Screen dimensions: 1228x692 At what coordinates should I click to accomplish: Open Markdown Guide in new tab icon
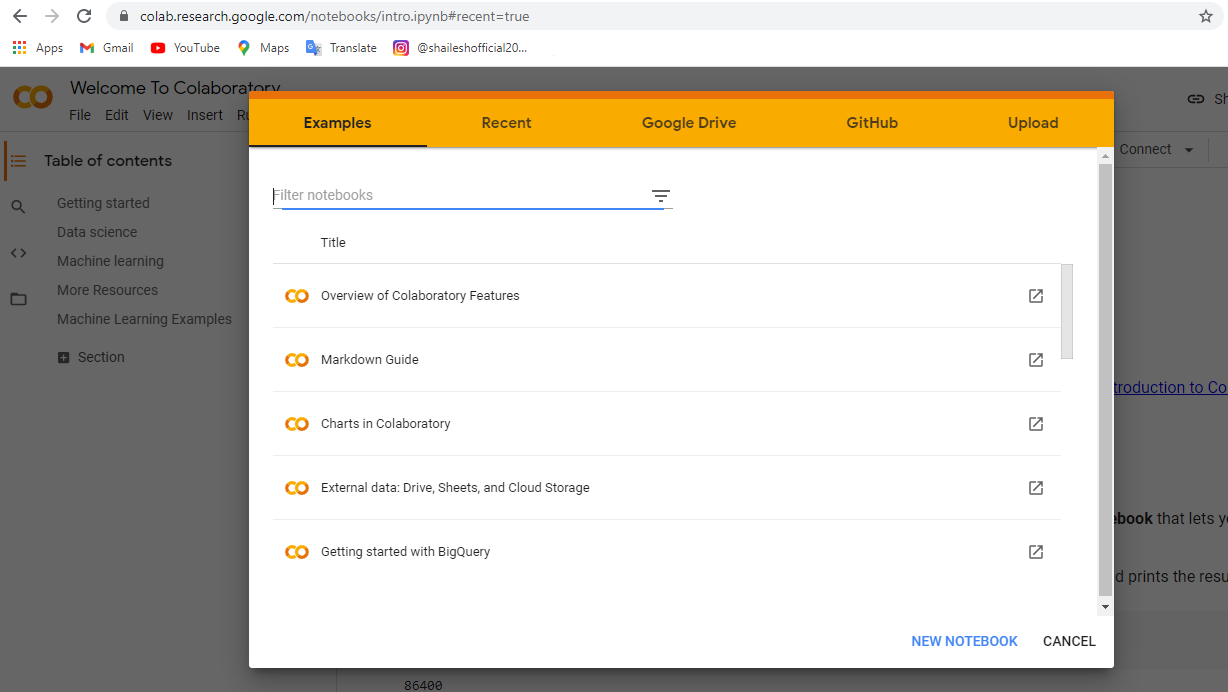[1036, 360]
